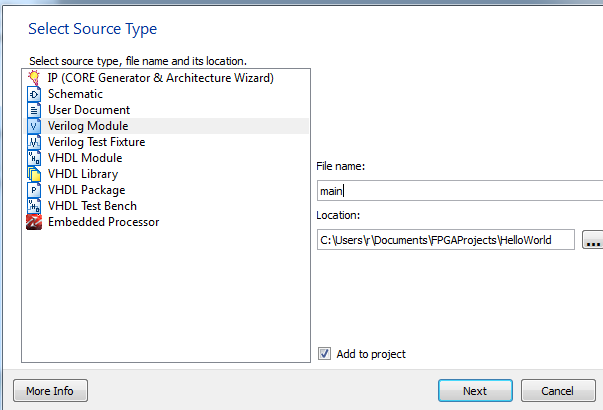Open More Info help
The width and height of the screenshot is (603, 410).
(x=50, y=391)
